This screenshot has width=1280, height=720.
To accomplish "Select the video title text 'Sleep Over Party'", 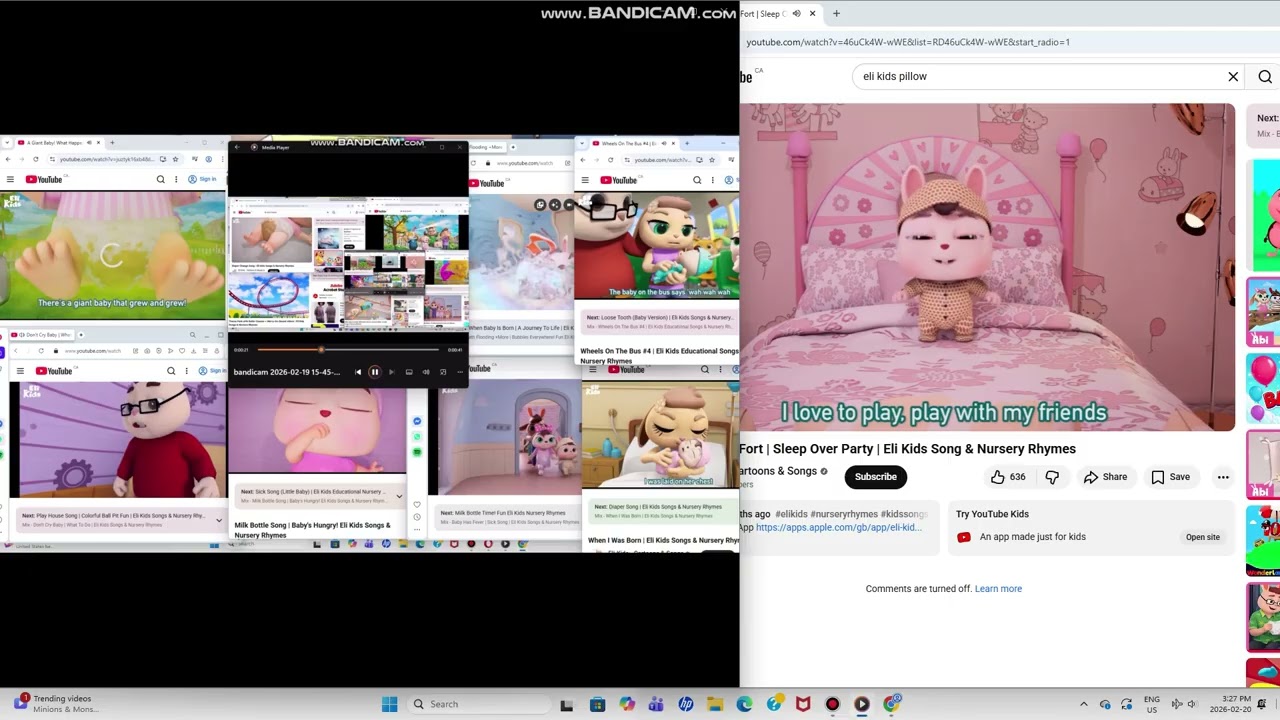I will [x=821, y=449].
